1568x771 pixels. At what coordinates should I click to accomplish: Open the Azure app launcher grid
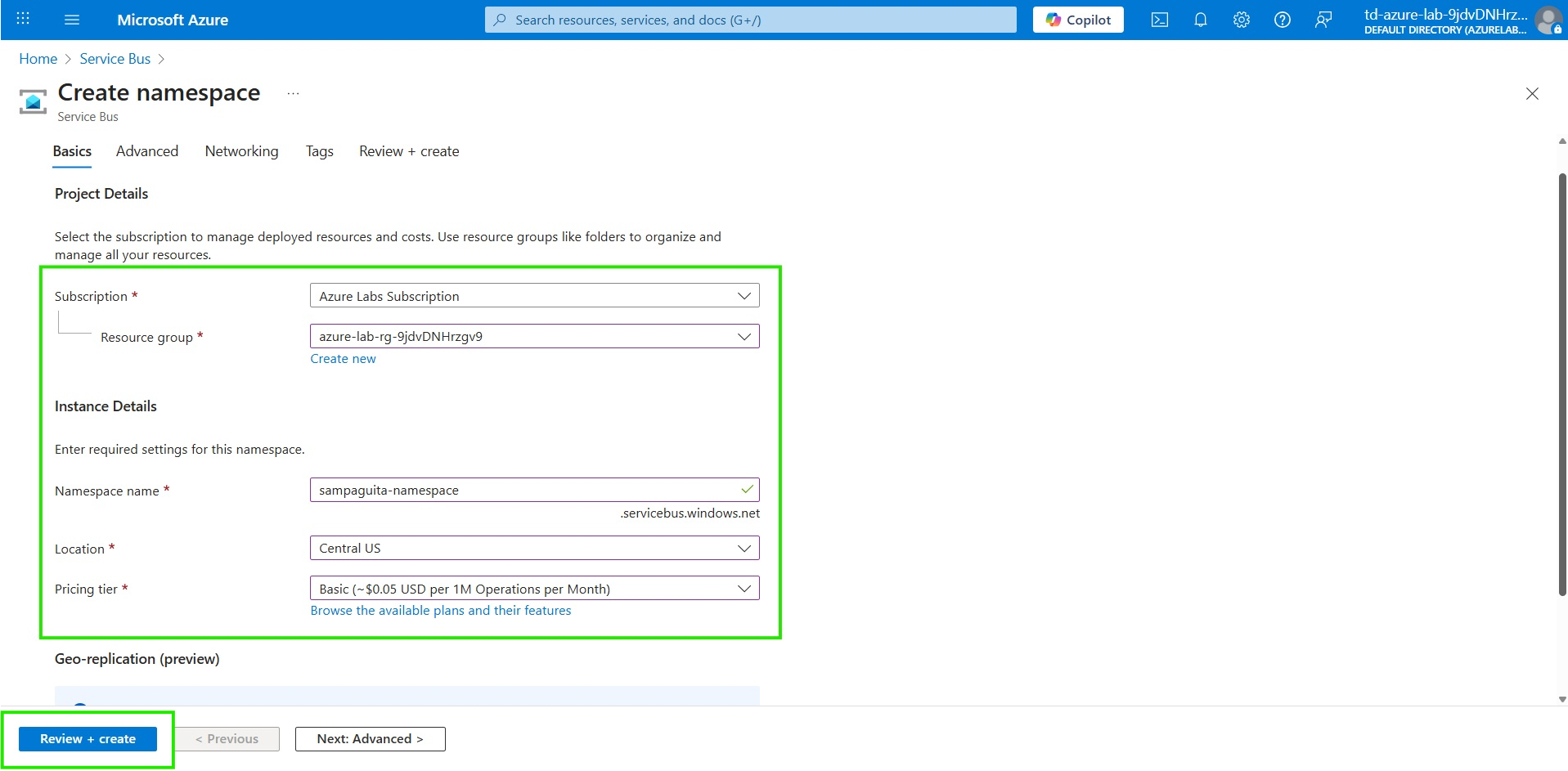coord(22,19)
